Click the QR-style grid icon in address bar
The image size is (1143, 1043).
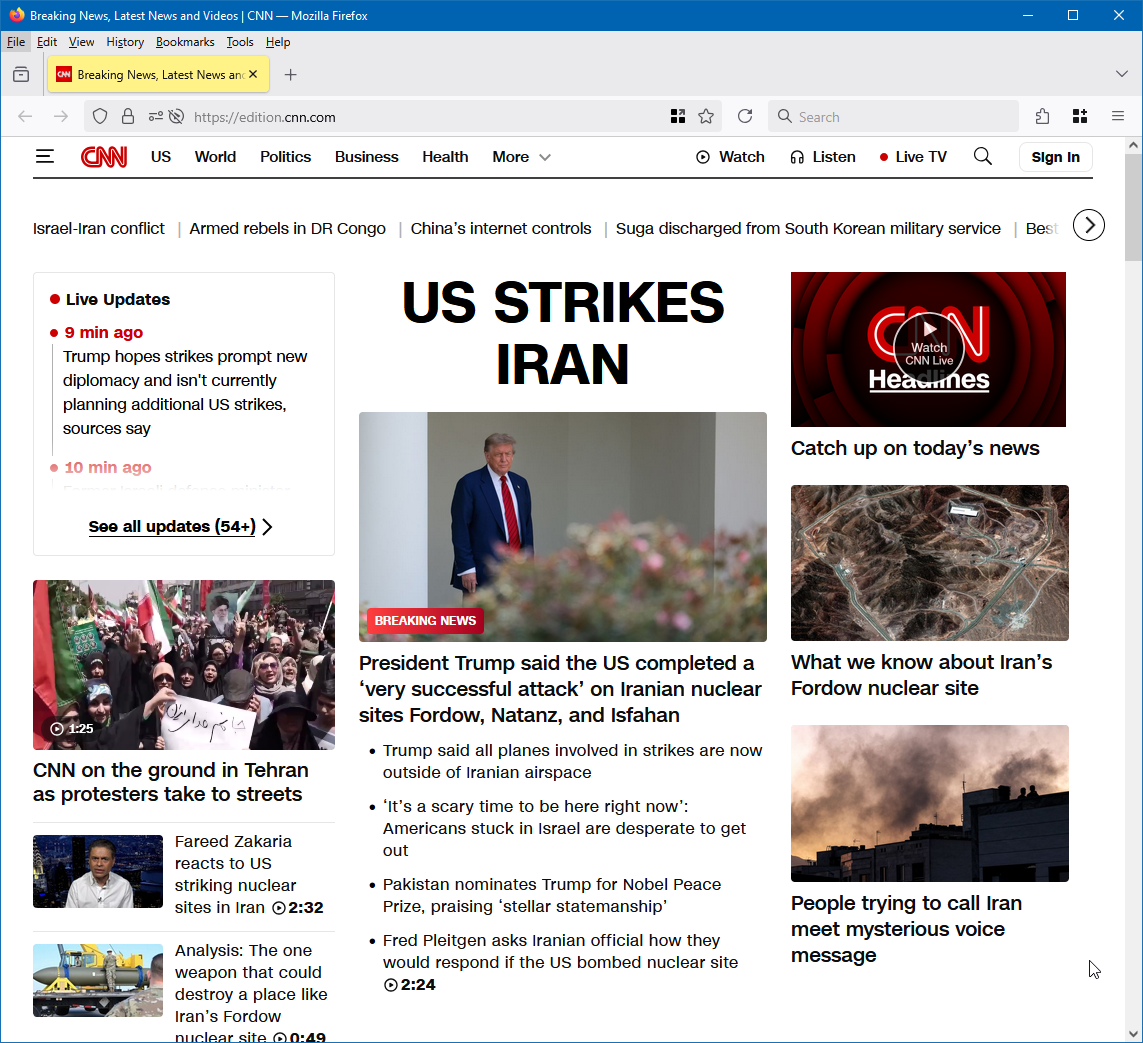(678, 117)
